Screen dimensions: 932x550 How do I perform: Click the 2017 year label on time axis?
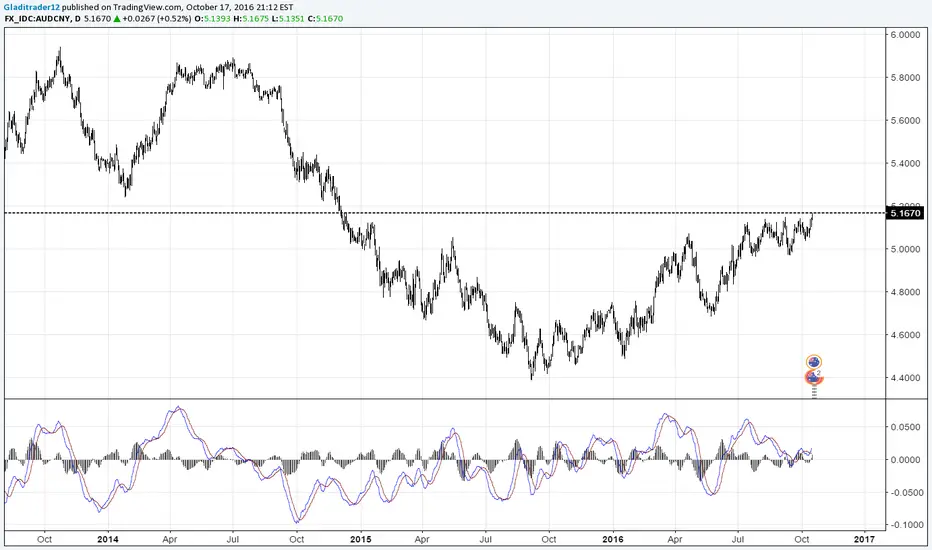coord(864,539)
